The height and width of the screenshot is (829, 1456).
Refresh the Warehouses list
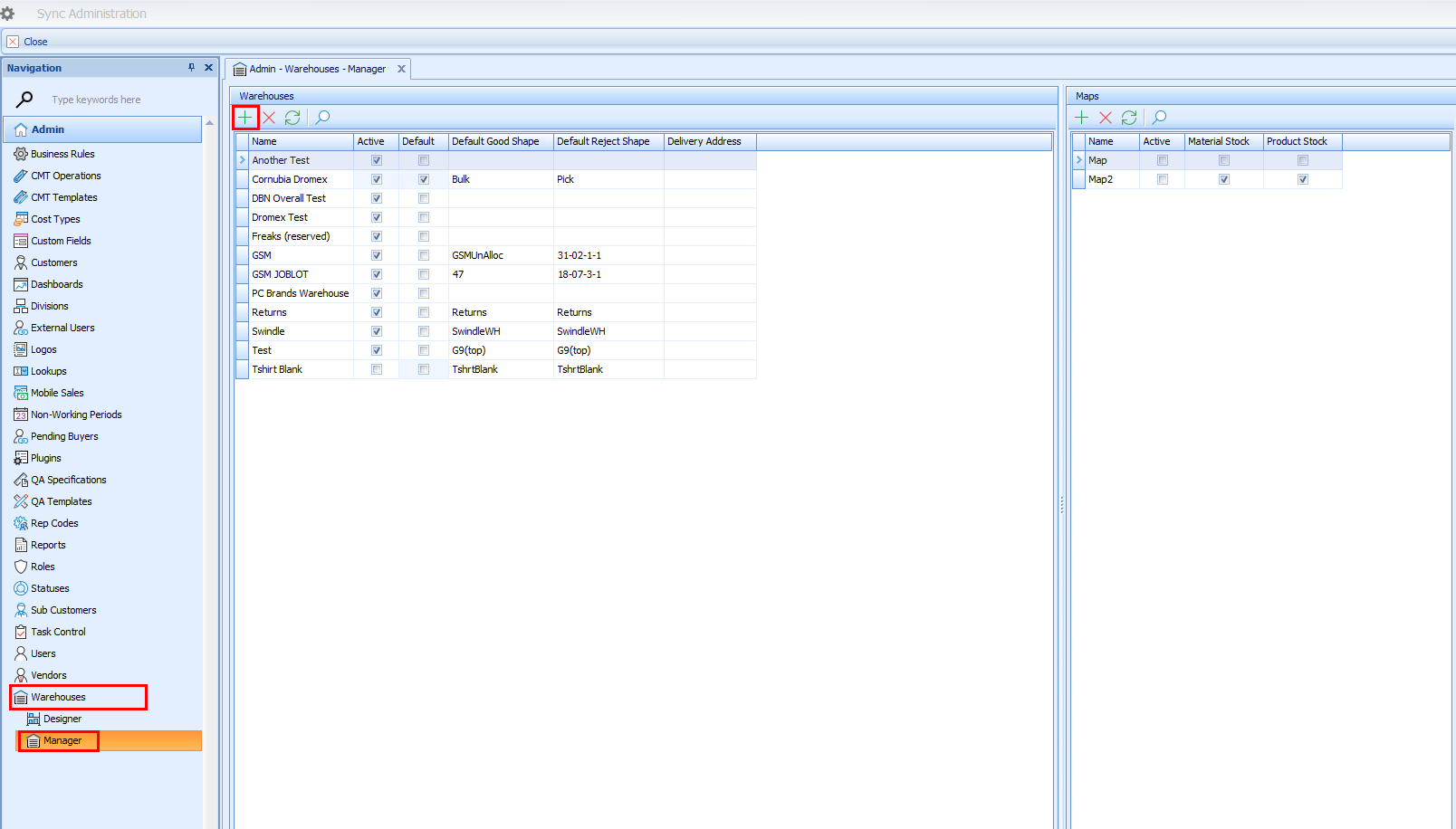click(292, 118)
